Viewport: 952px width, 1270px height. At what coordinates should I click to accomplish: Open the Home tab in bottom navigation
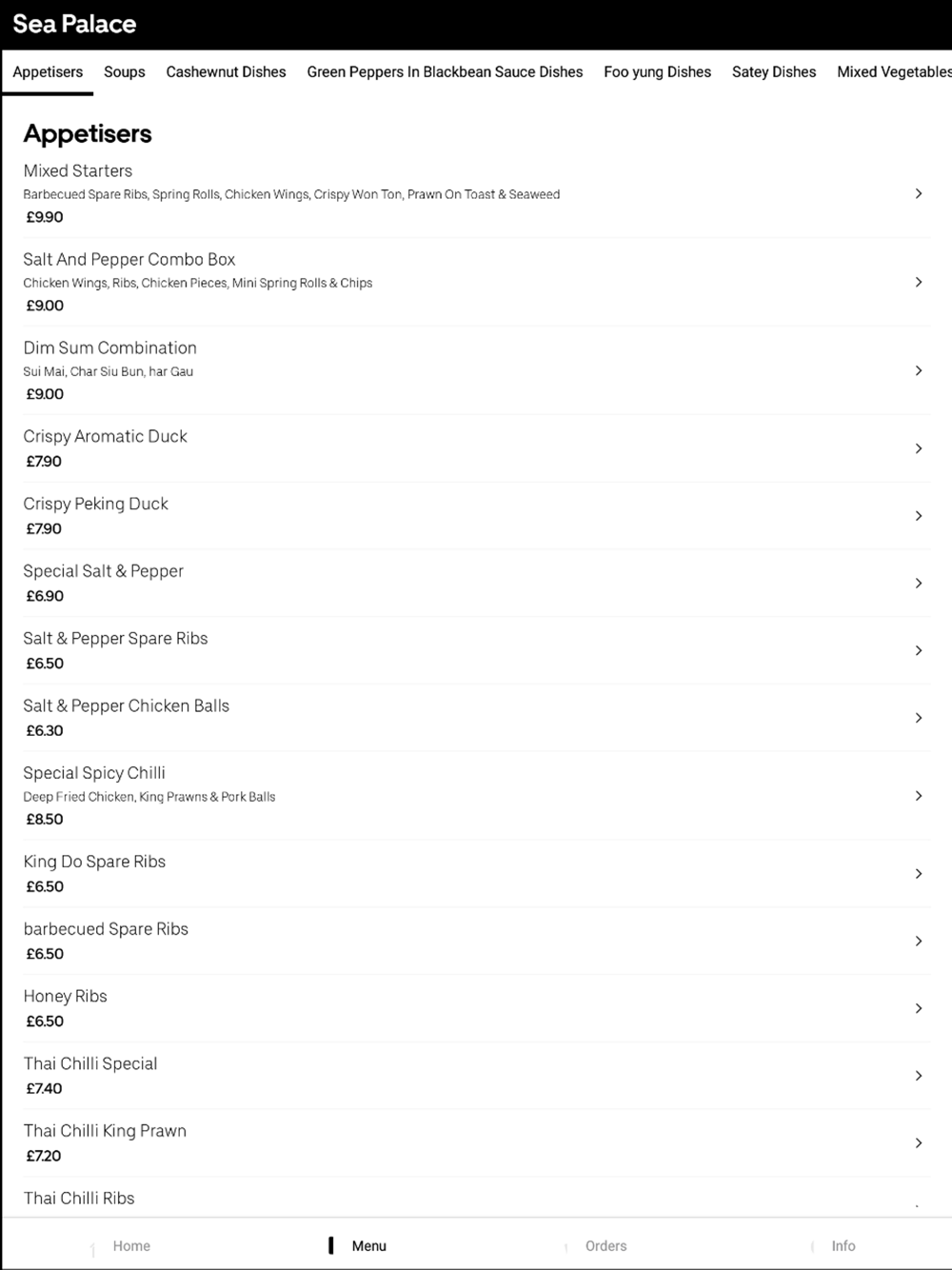click(x=131, y=1245)
